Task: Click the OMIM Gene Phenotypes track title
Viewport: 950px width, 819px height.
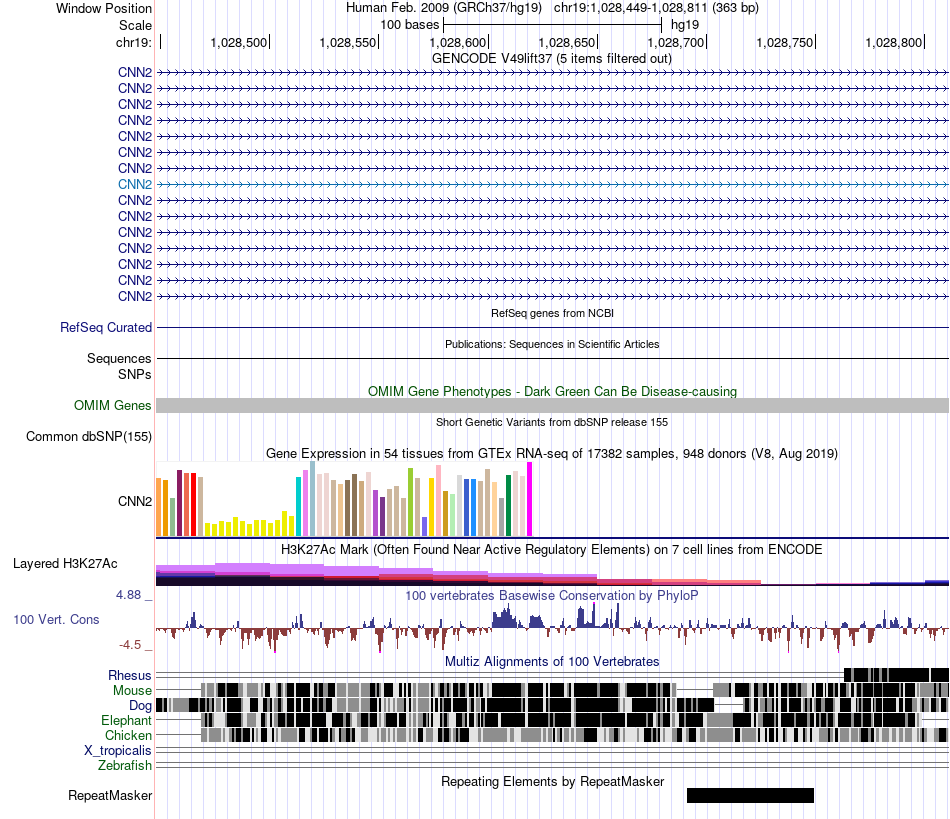Action: [552, 391]
